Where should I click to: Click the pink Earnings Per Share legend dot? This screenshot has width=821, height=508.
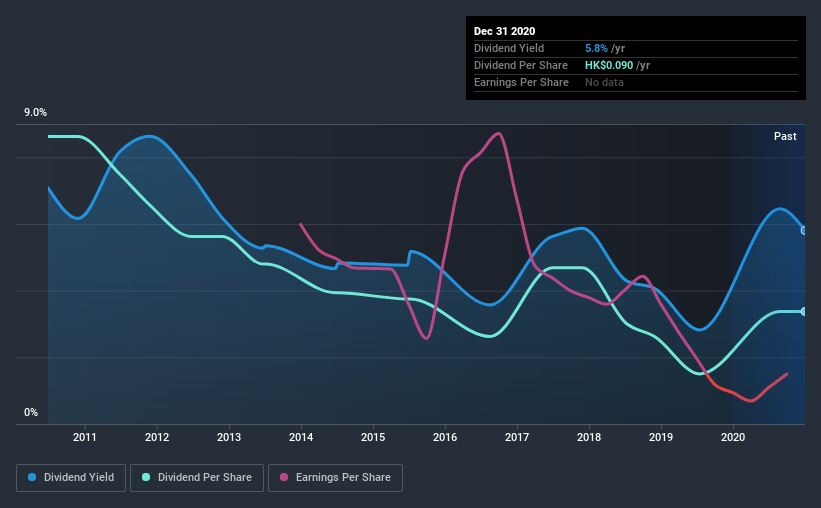tap(284, 477)
